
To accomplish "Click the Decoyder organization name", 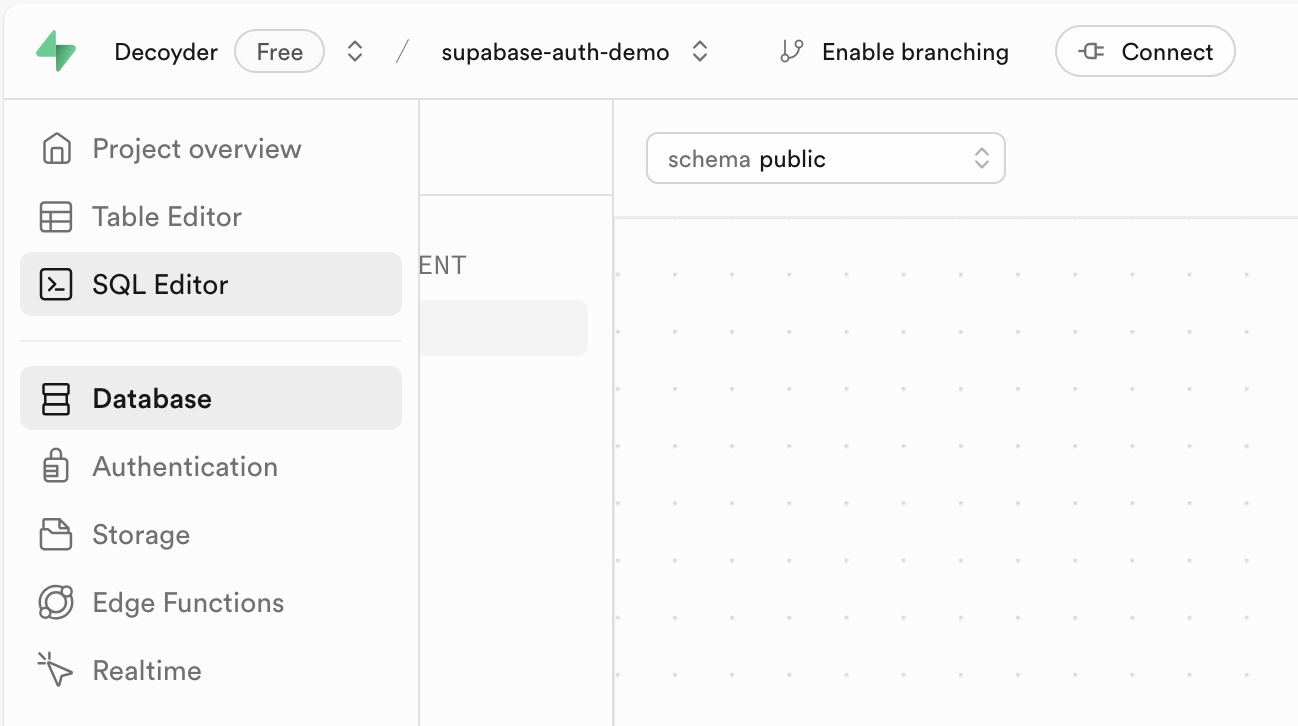I will click(x=166, y=52).
